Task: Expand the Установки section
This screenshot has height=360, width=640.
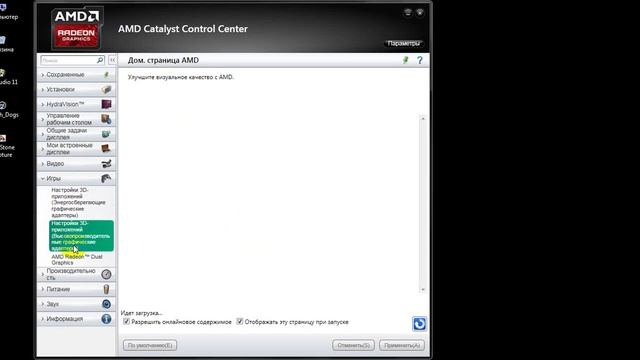Action: point(76,89)
